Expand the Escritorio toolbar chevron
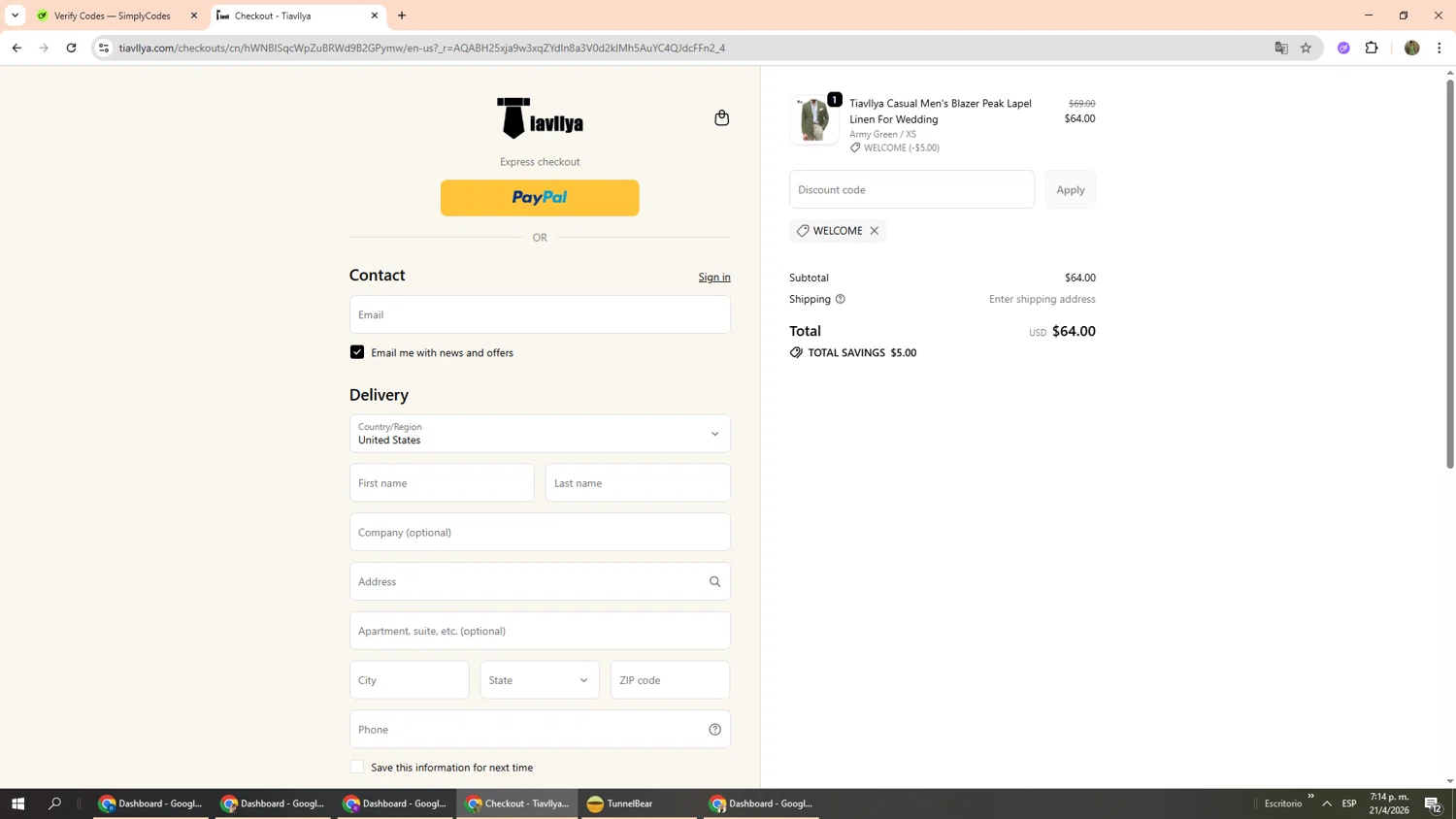Screen dimensions: 1456x819 tap(1310, 797)
